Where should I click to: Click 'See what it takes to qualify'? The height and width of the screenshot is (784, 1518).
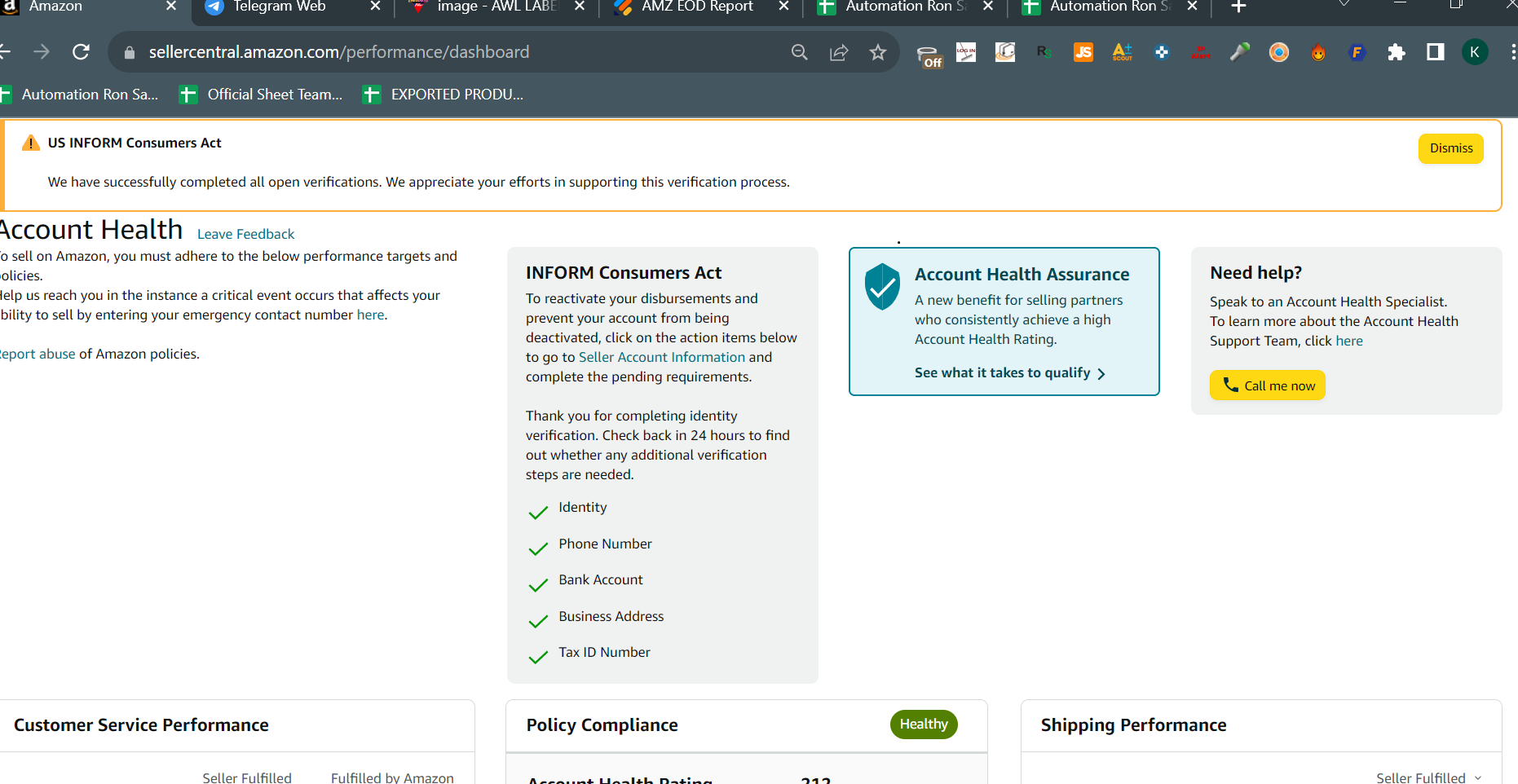(x=1002, y=372)
